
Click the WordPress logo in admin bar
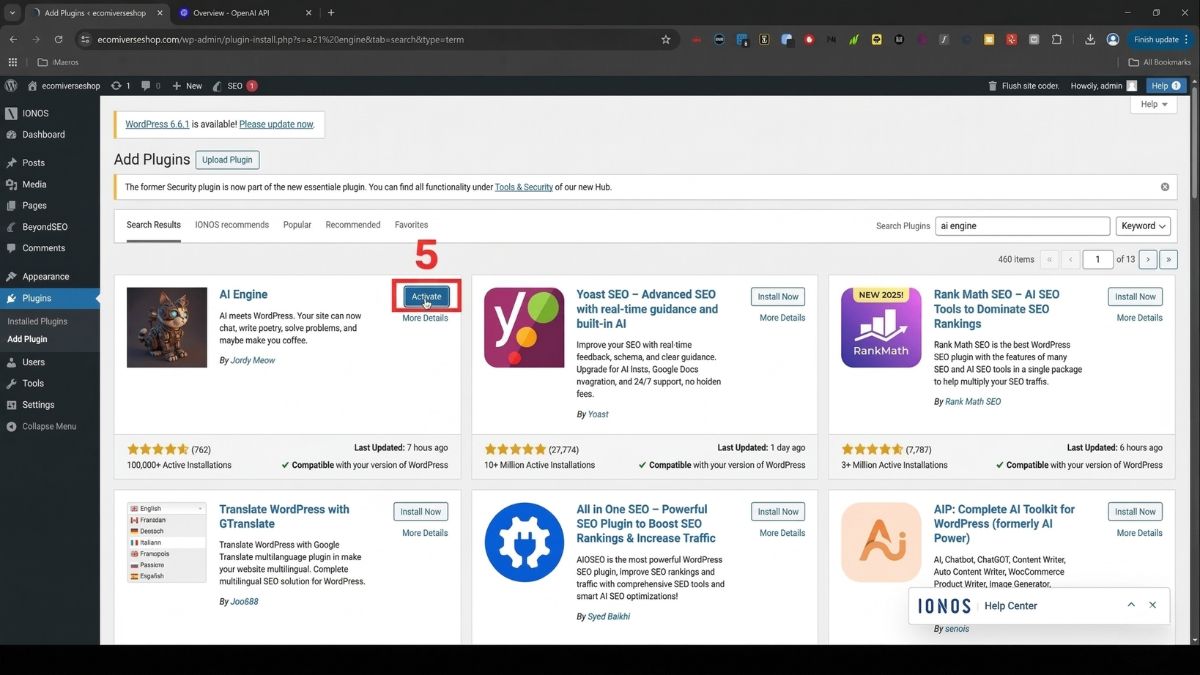11,86
